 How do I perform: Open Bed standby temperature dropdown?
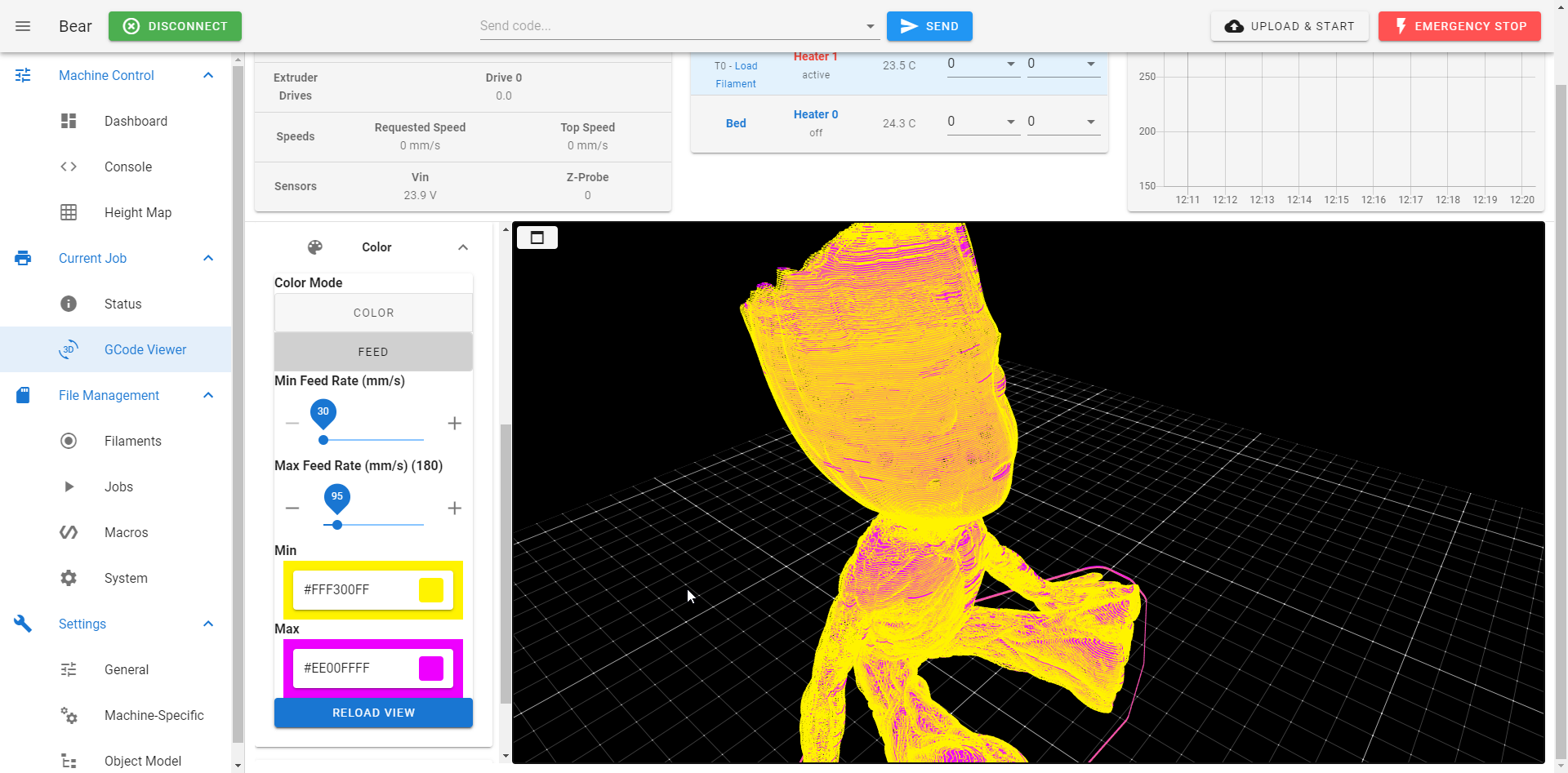(1091, 122)
